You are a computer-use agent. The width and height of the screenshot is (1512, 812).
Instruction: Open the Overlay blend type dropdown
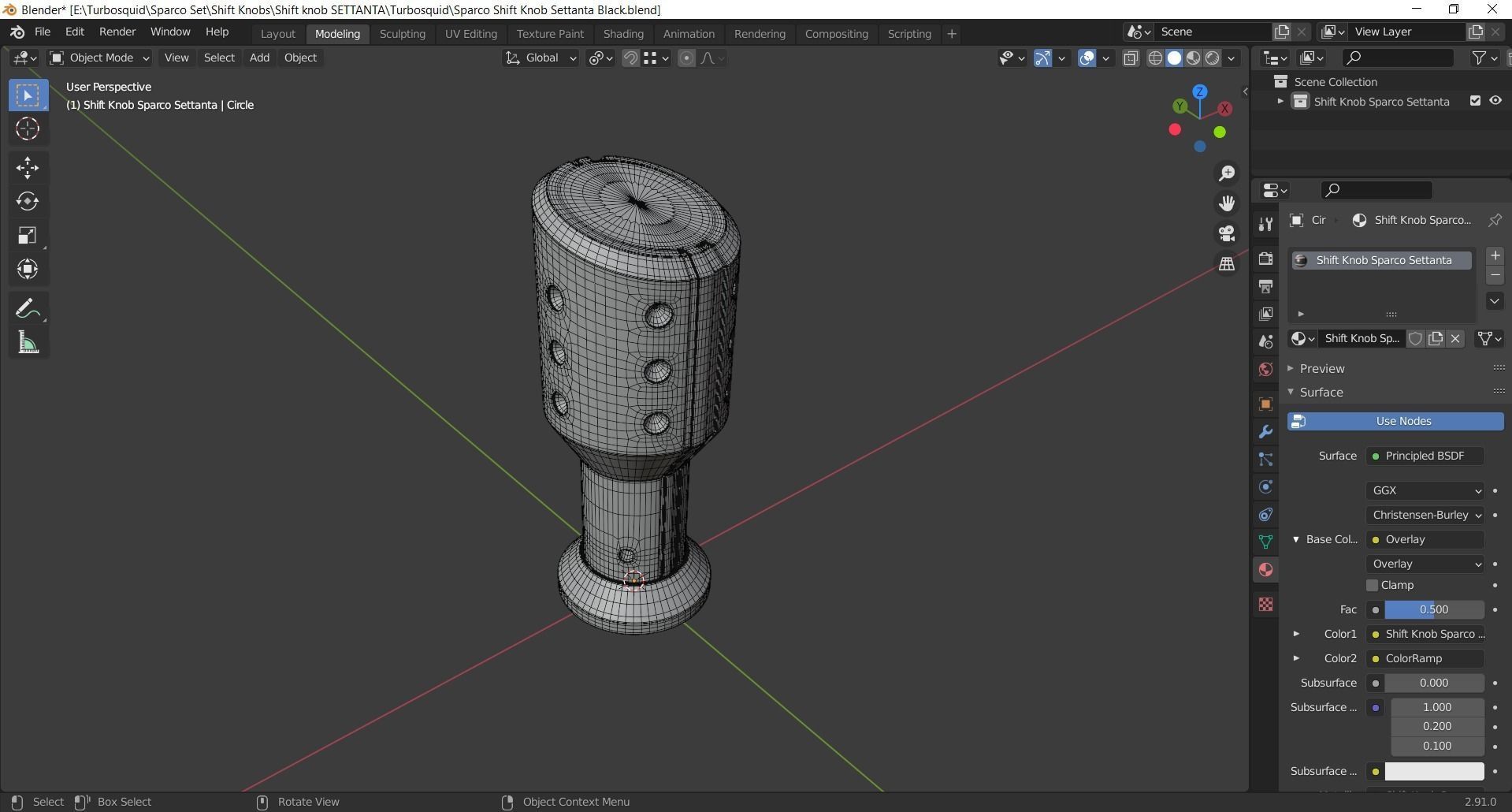click(x=1425, y=564)
